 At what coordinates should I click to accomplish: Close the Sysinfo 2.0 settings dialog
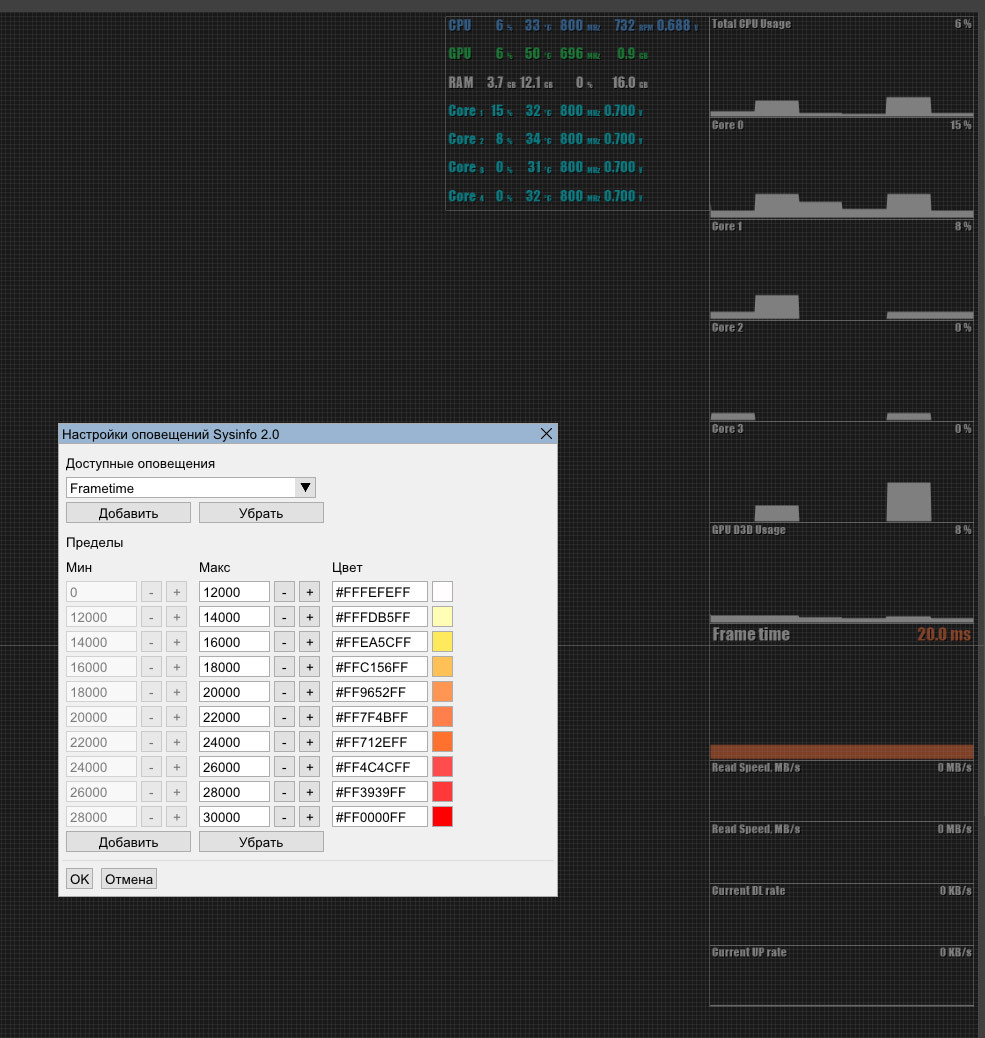(546, 434)
